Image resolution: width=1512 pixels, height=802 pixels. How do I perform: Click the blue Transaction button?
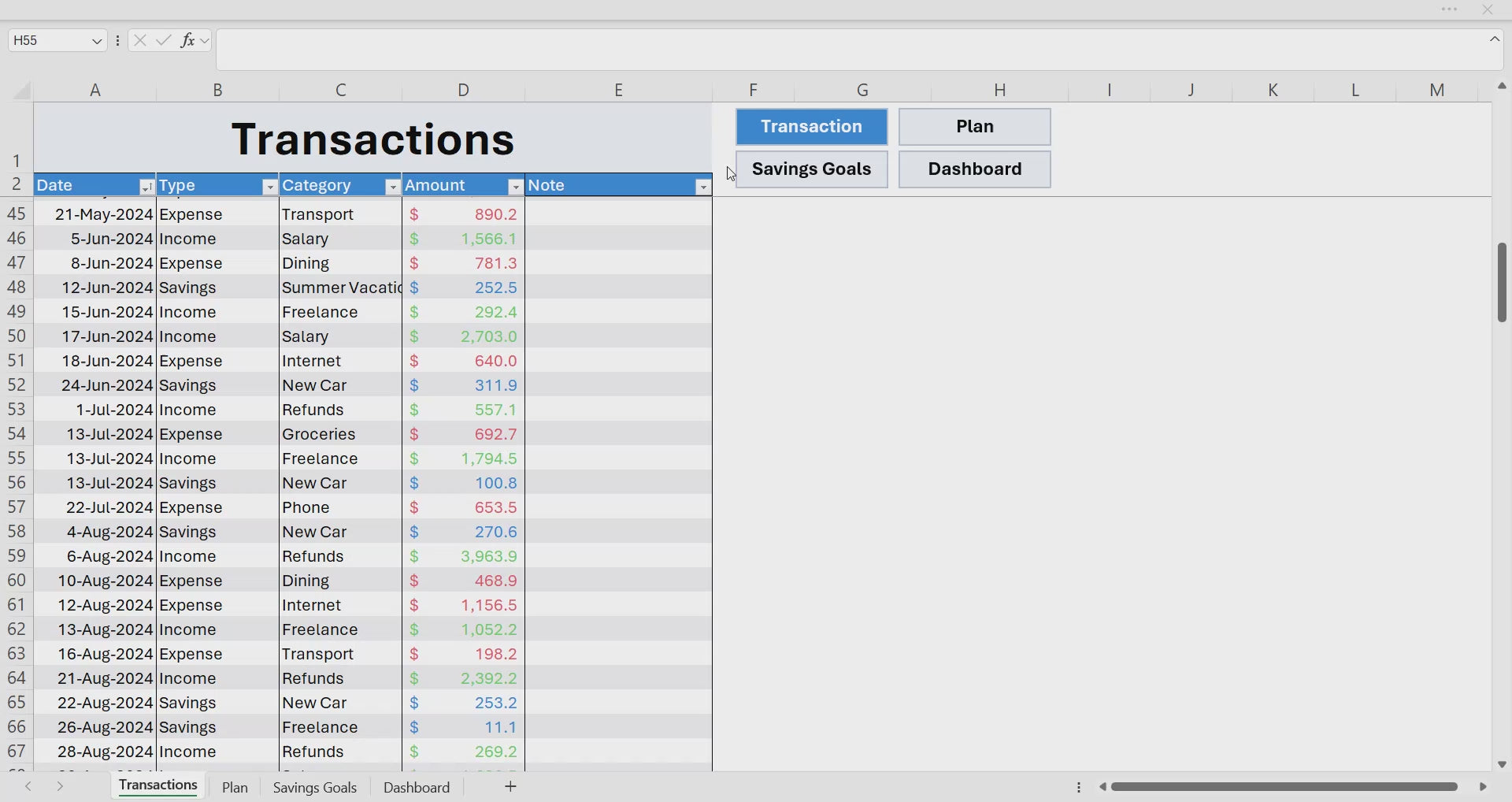click(x=811, y=127)
